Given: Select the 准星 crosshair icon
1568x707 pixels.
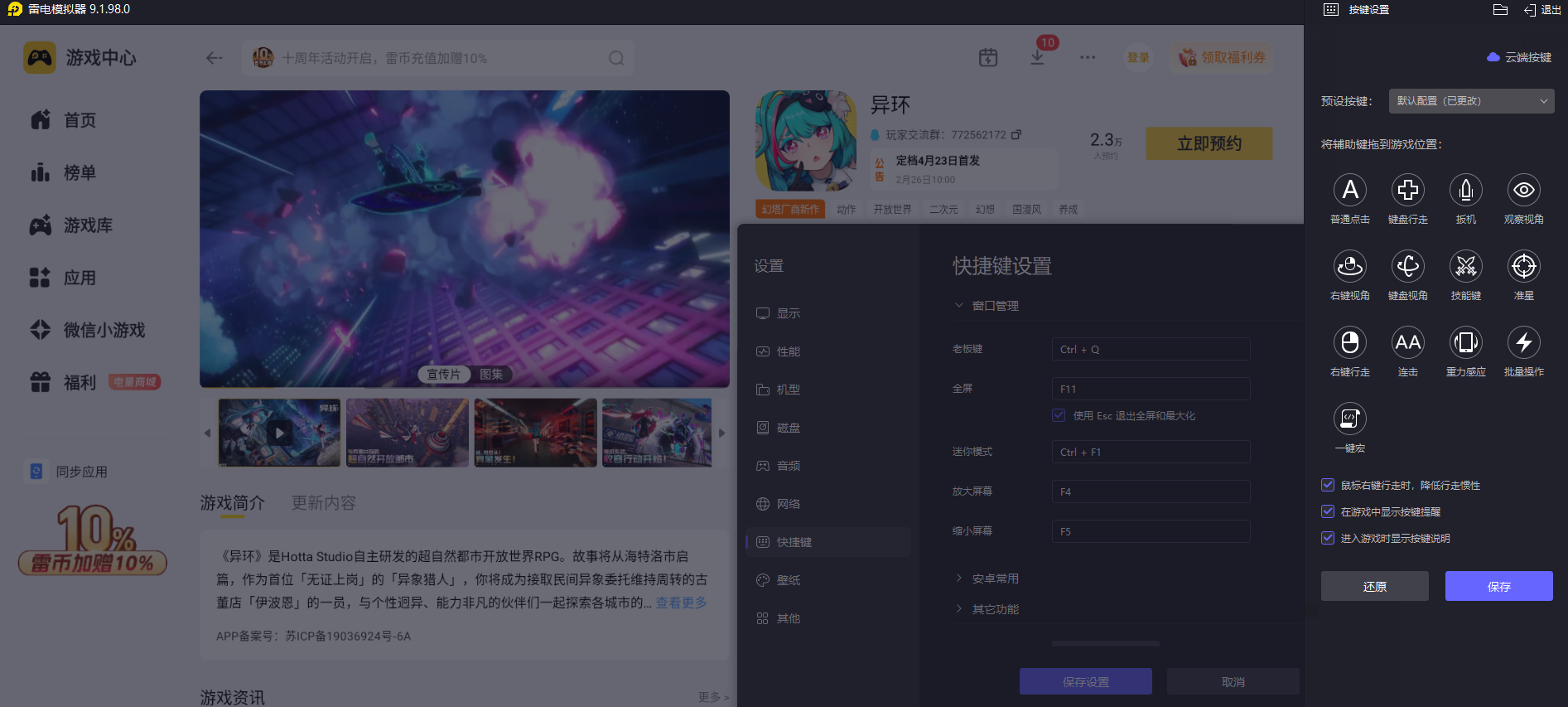Looking at the screenshot, I should (x=1523, y=267).
